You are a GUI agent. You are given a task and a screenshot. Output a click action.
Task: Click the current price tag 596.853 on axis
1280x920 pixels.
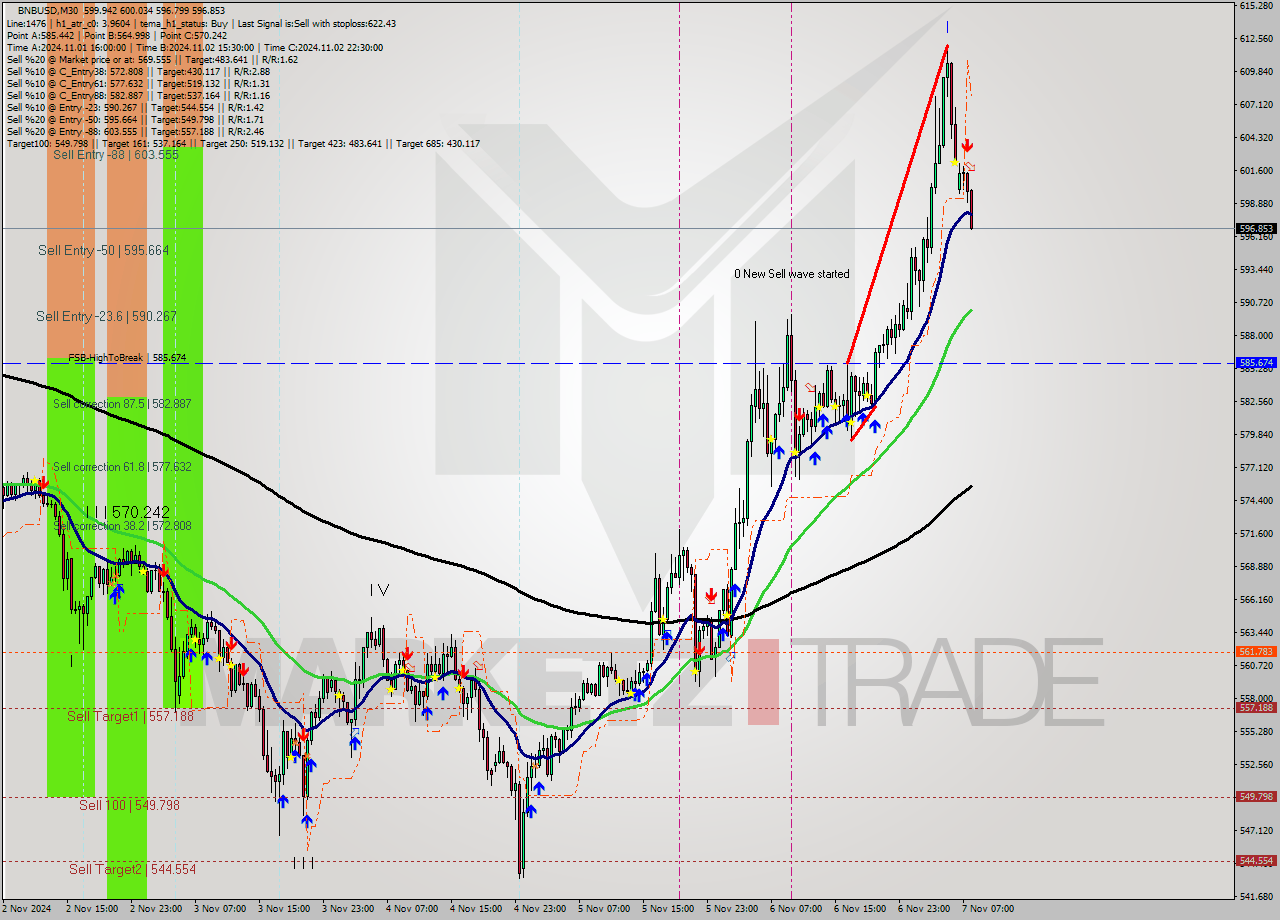[1256, 229]
